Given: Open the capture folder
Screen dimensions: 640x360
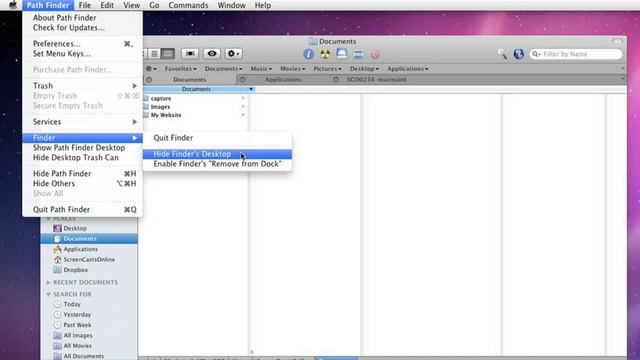Looking at the screenshot, I should (x=161, y=98).
